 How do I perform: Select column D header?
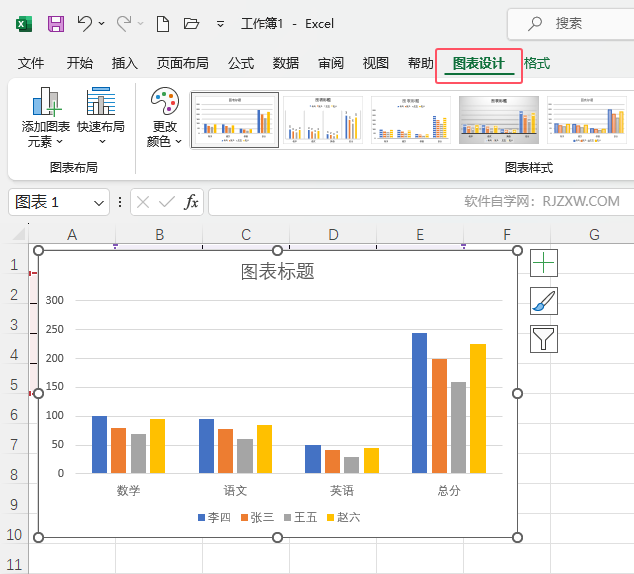(333, 234)
